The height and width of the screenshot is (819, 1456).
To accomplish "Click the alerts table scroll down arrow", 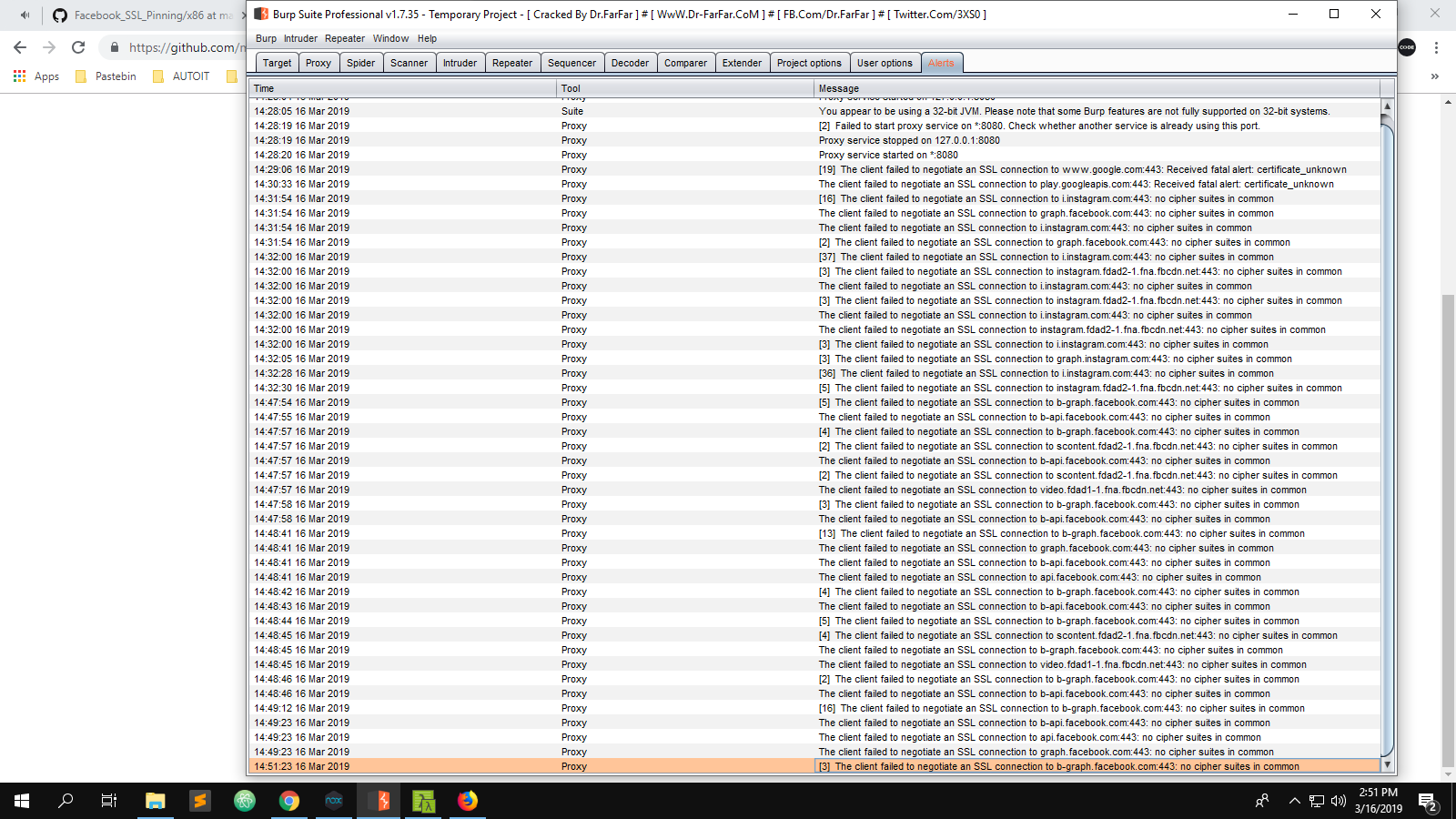I will coord(1387,765).
